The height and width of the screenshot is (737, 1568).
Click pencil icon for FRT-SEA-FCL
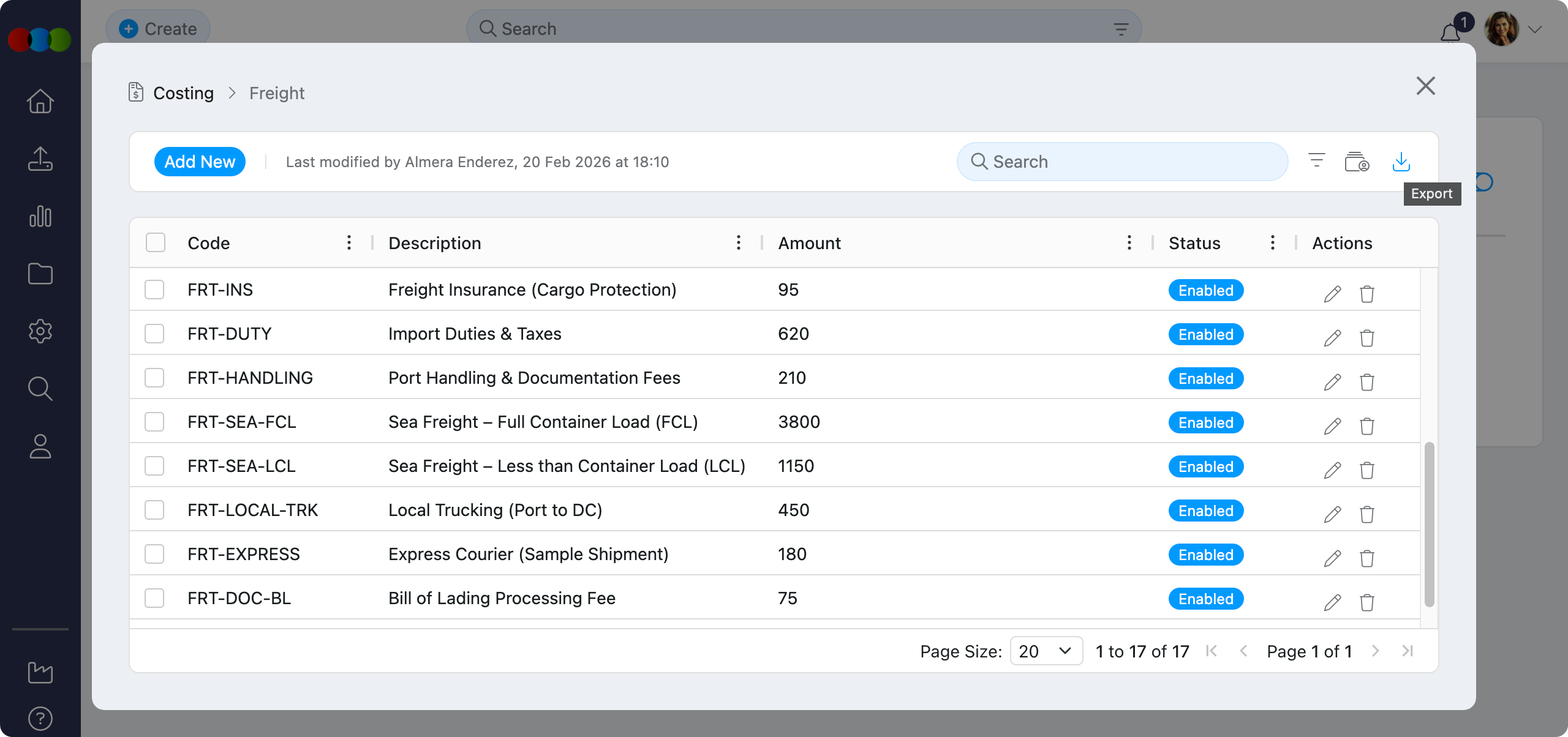pyautogui.click(x=1332, y=426)
